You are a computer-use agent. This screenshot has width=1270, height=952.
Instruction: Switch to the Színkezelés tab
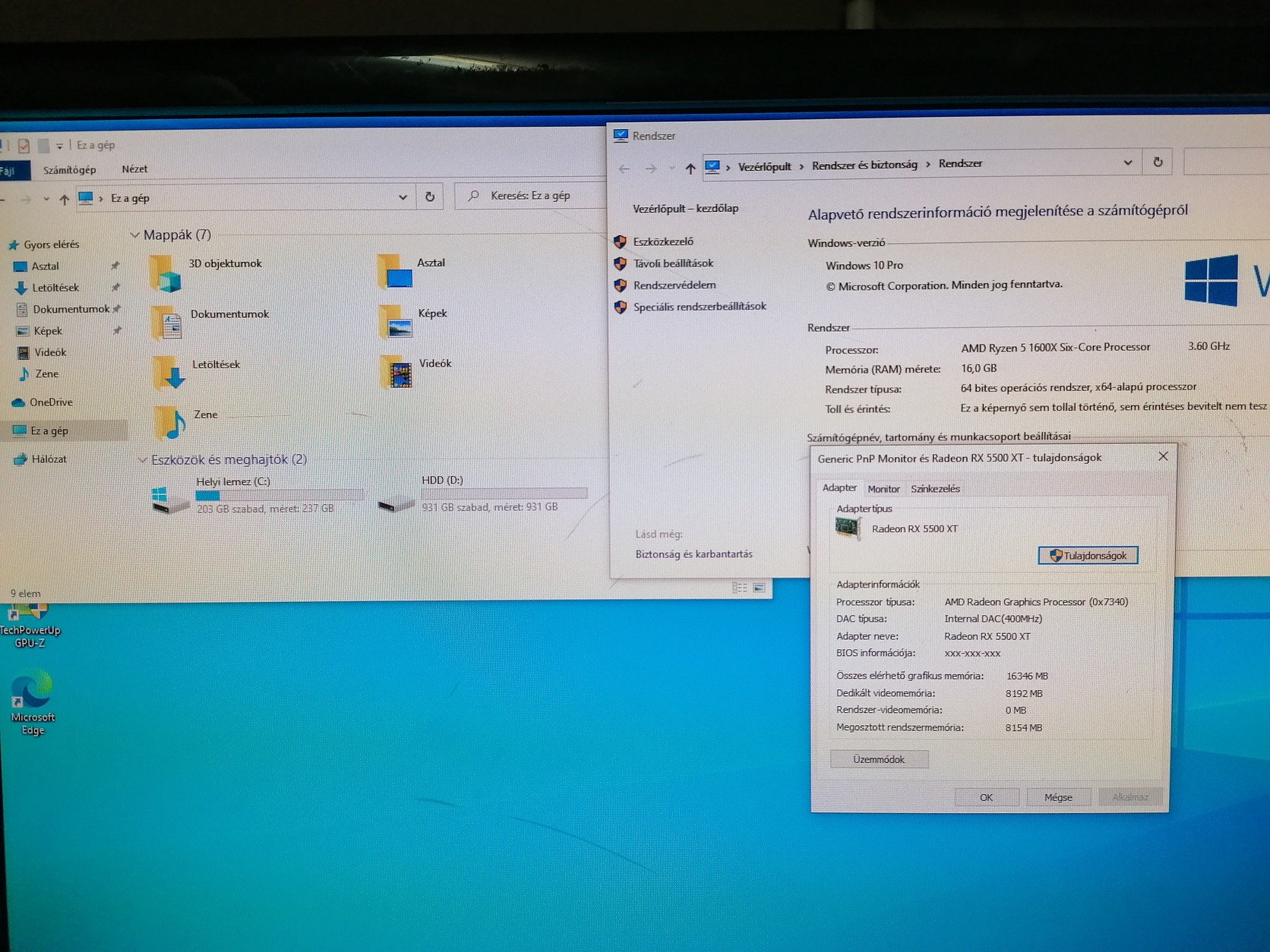(x=935, y=489)
